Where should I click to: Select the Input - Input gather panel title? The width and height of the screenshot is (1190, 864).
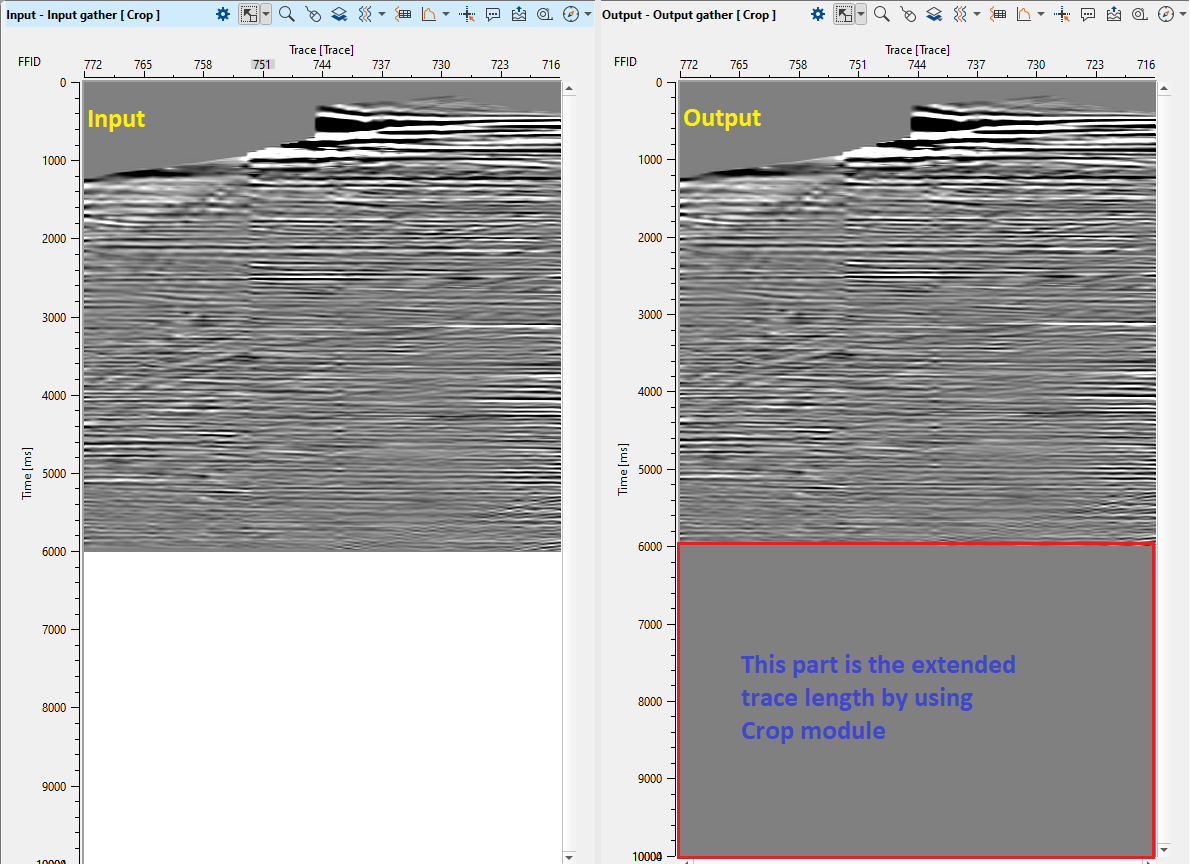pos(83,15)
